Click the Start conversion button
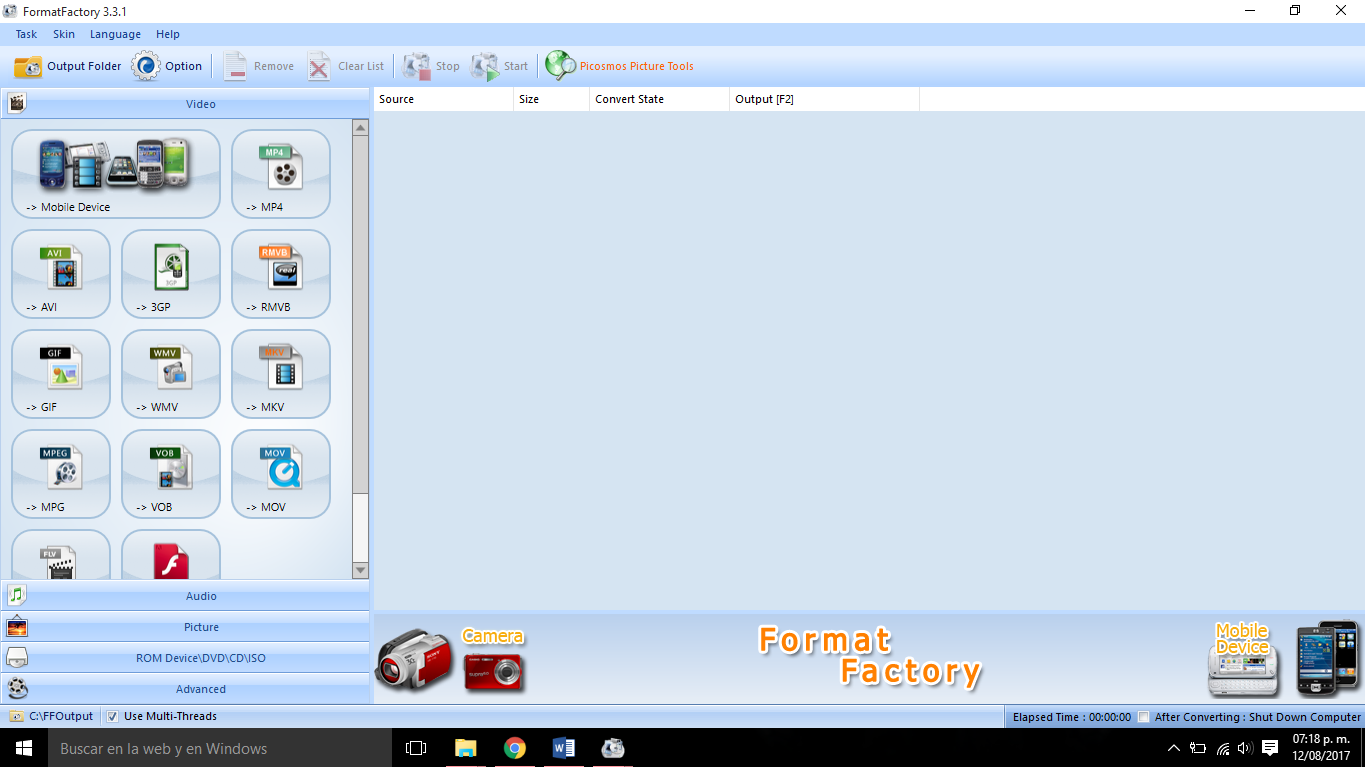The width and height of the screenshot is (1365, 767). [x=499, y=66]
